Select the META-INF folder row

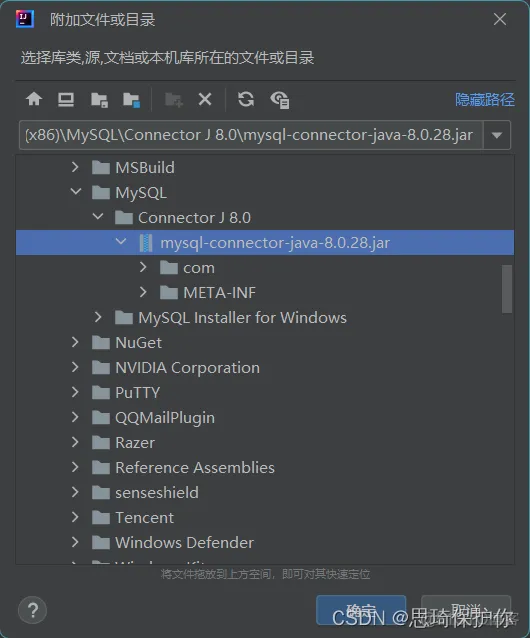(x=265, y=293)
